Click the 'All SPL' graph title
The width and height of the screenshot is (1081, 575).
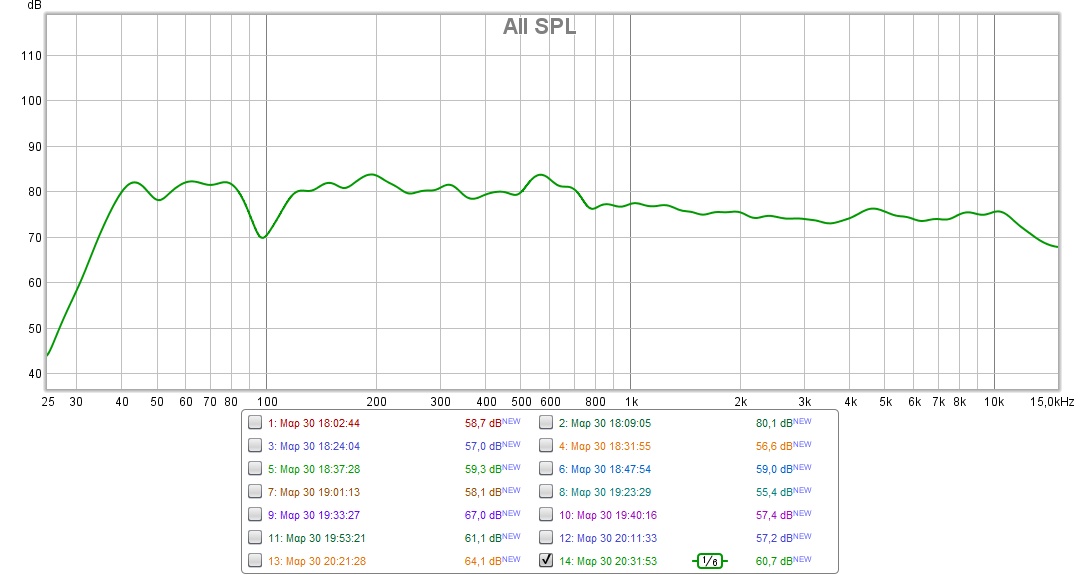point(539,27)
